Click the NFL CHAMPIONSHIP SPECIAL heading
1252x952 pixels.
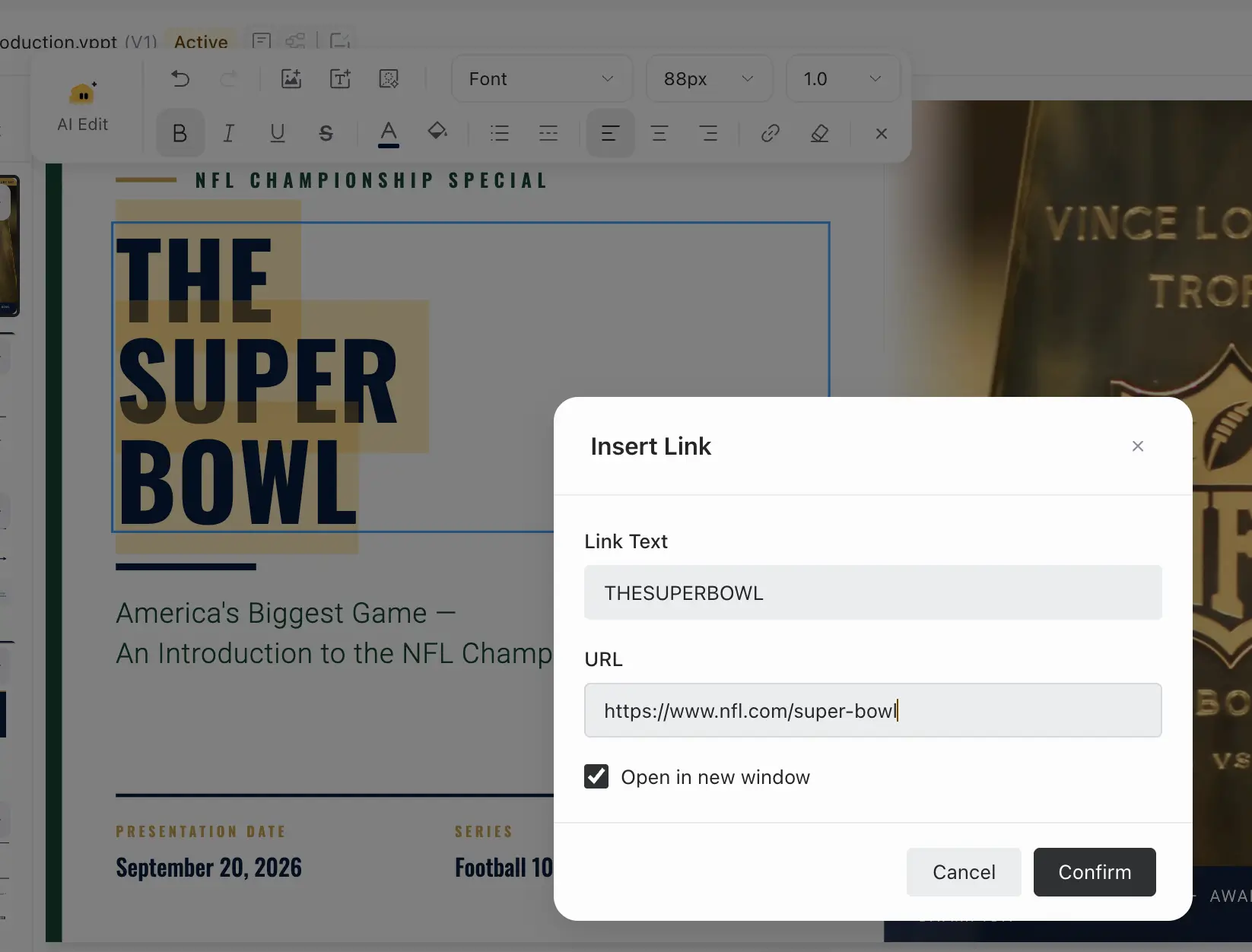click(x=372, y=181)
